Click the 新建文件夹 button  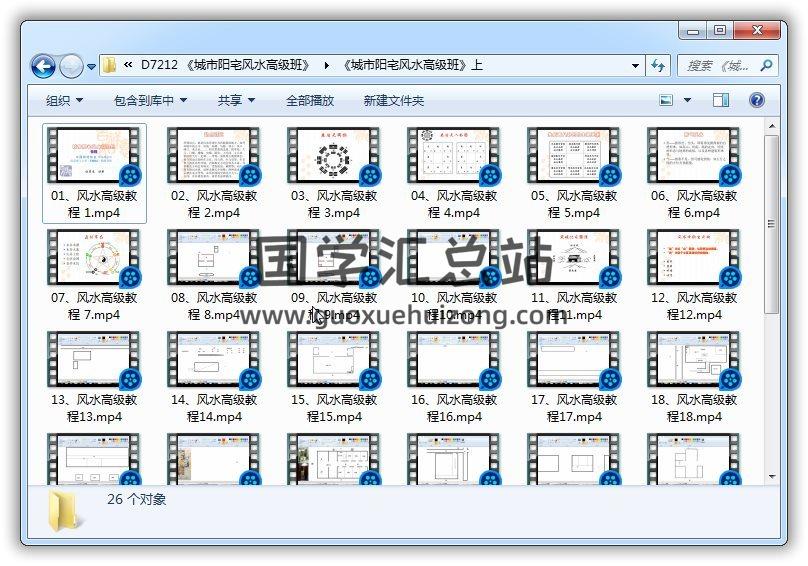pos(393,100)
